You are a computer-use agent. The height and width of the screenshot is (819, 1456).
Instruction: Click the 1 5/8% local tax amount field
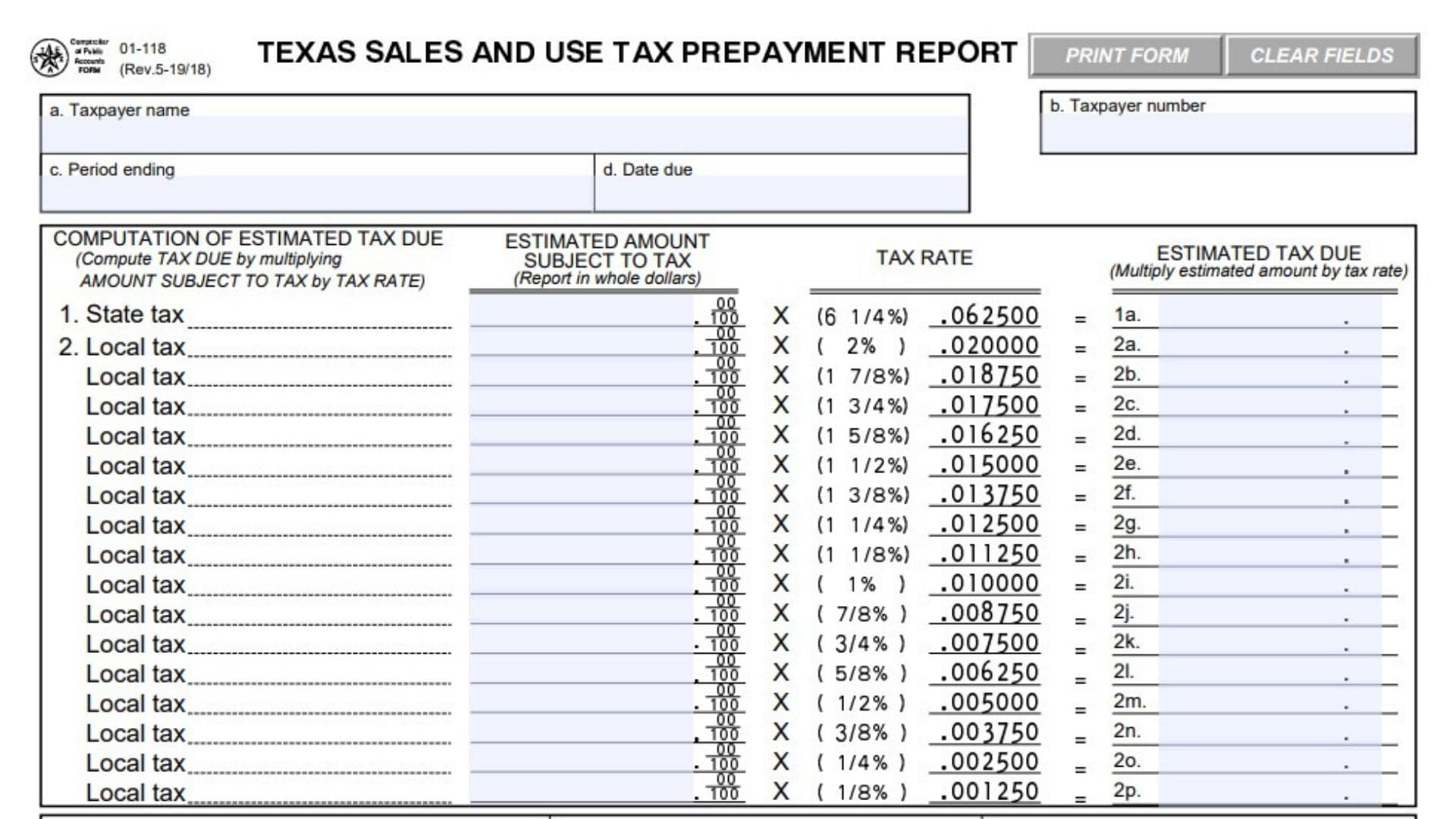coord(582,431)
